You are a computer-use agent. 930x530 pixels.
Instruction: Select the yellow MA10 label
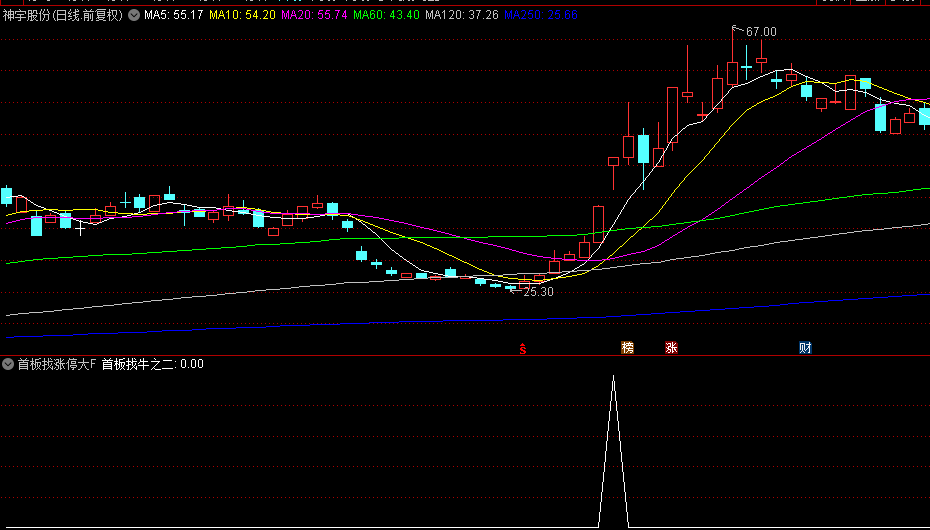pyautogui.click(x=242, y=16)
